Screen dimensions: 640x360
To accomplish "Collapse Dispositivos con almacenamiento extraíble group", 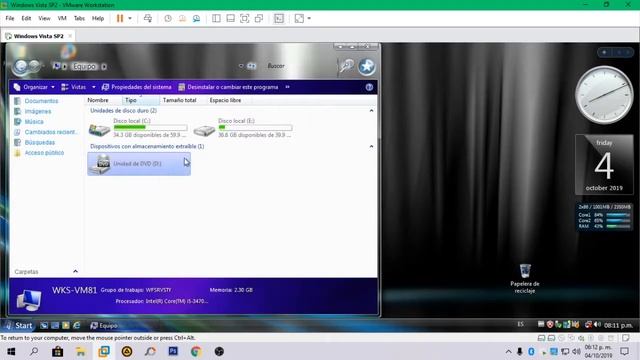I will point(371,146).
